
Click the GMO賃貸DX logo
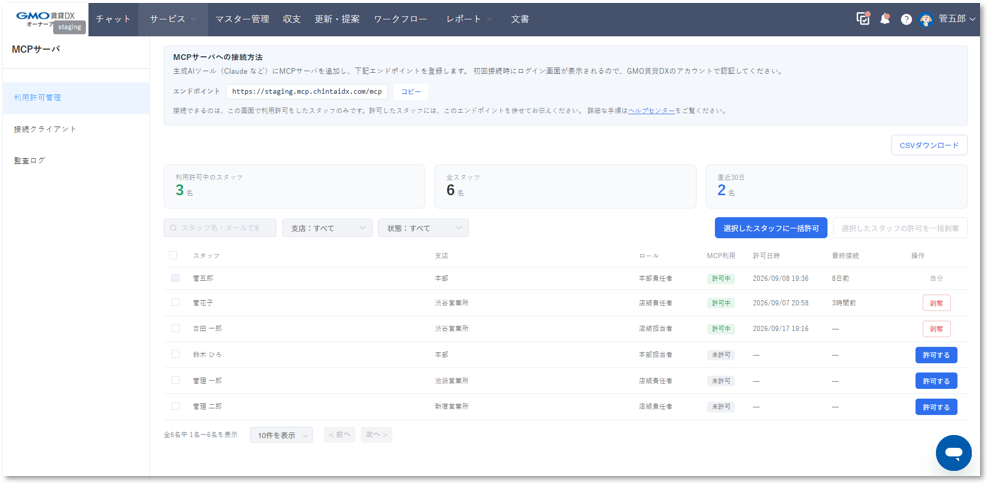click(45, 15)
